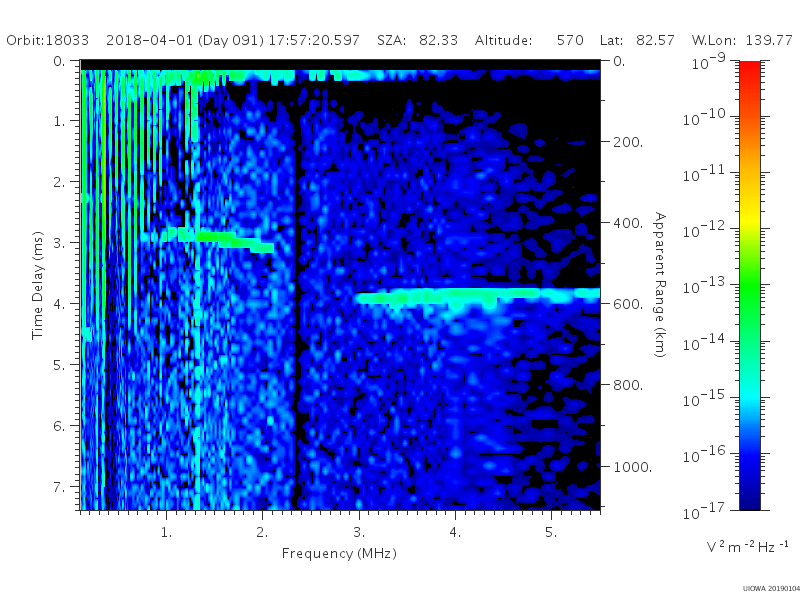This screenshot has height=600, width=800.
Task: Click the ionospheric echo trace near 3 ms
Action: [x=207, y=239]
